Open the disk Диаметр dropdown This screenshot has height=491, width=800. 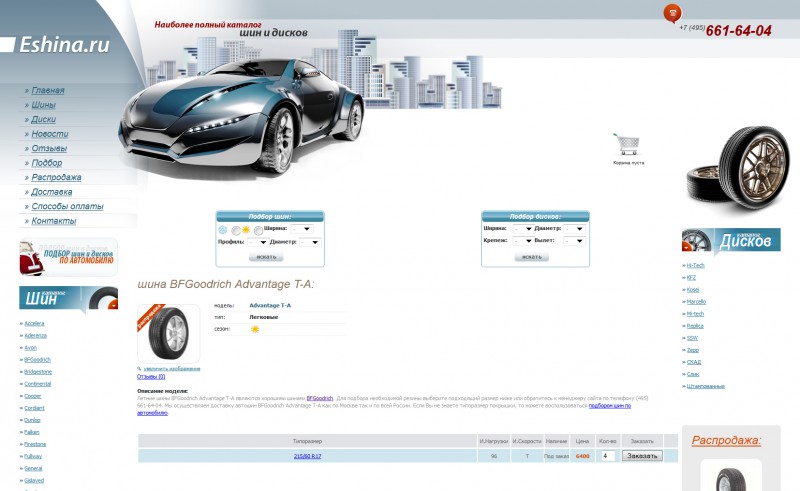[574, 229]
